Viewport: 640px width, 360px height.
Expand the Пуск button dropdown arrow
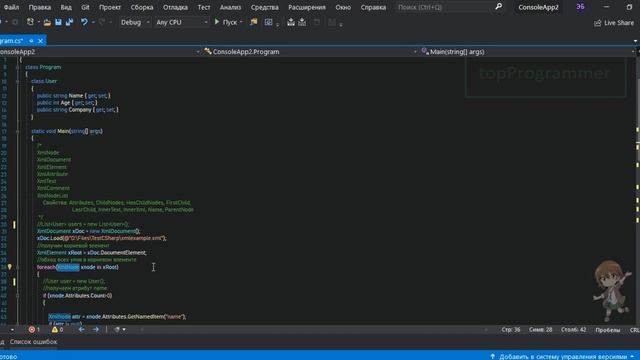(x=241, y=22)
